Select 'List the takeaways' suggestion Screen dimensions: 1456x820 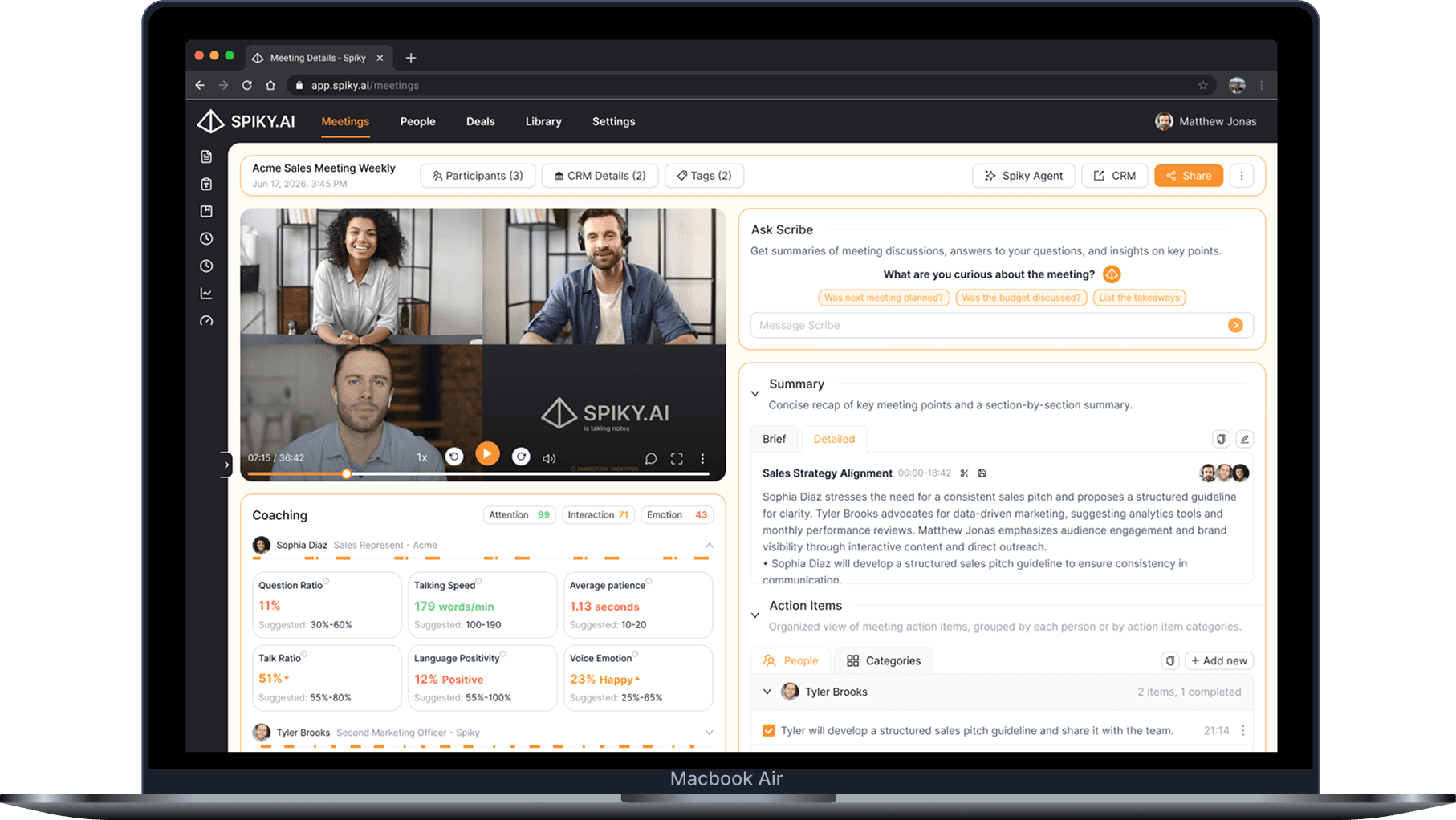[1139, 298]
